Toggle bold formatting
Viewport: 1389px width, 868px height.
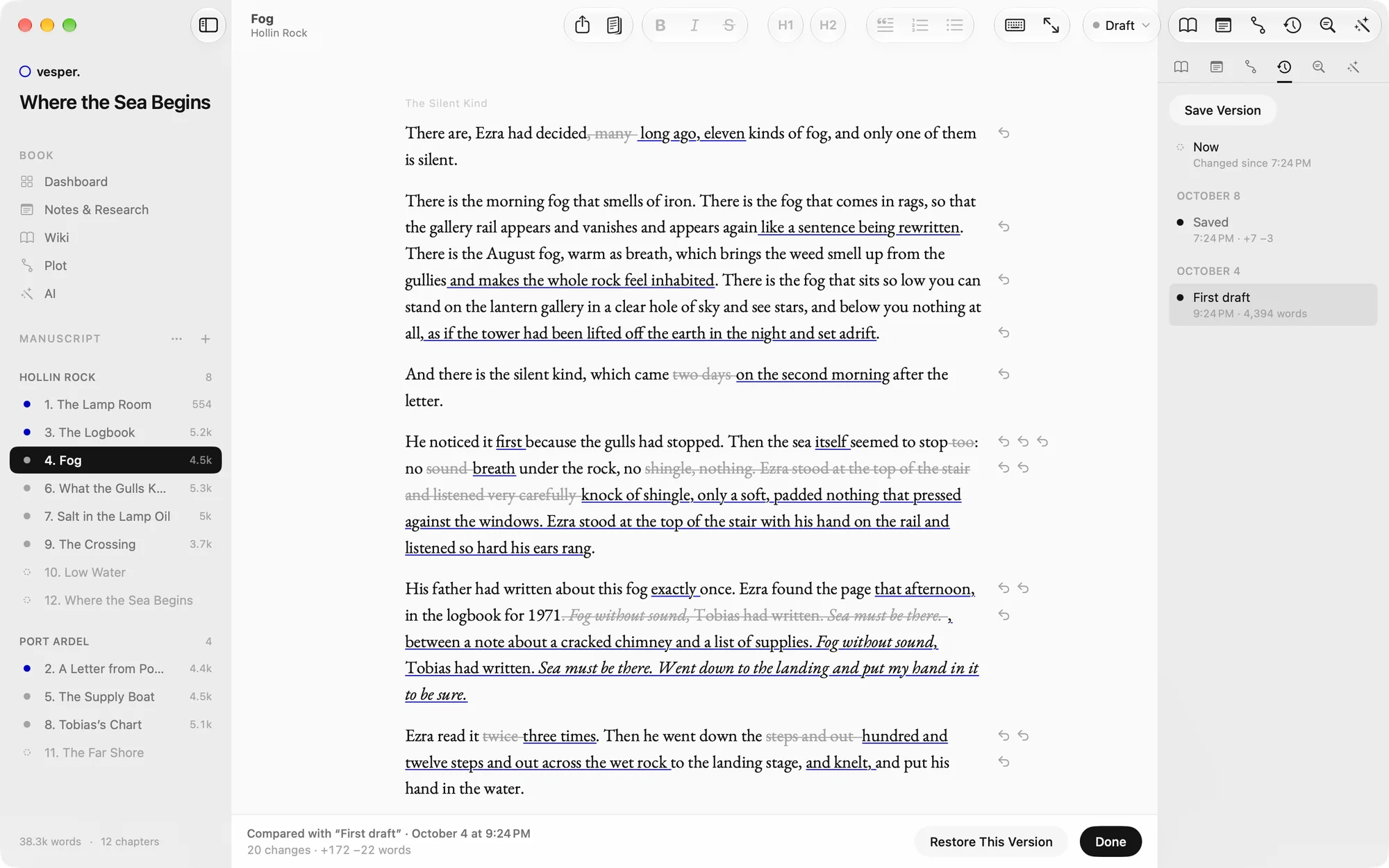click(x=660, y=25)
